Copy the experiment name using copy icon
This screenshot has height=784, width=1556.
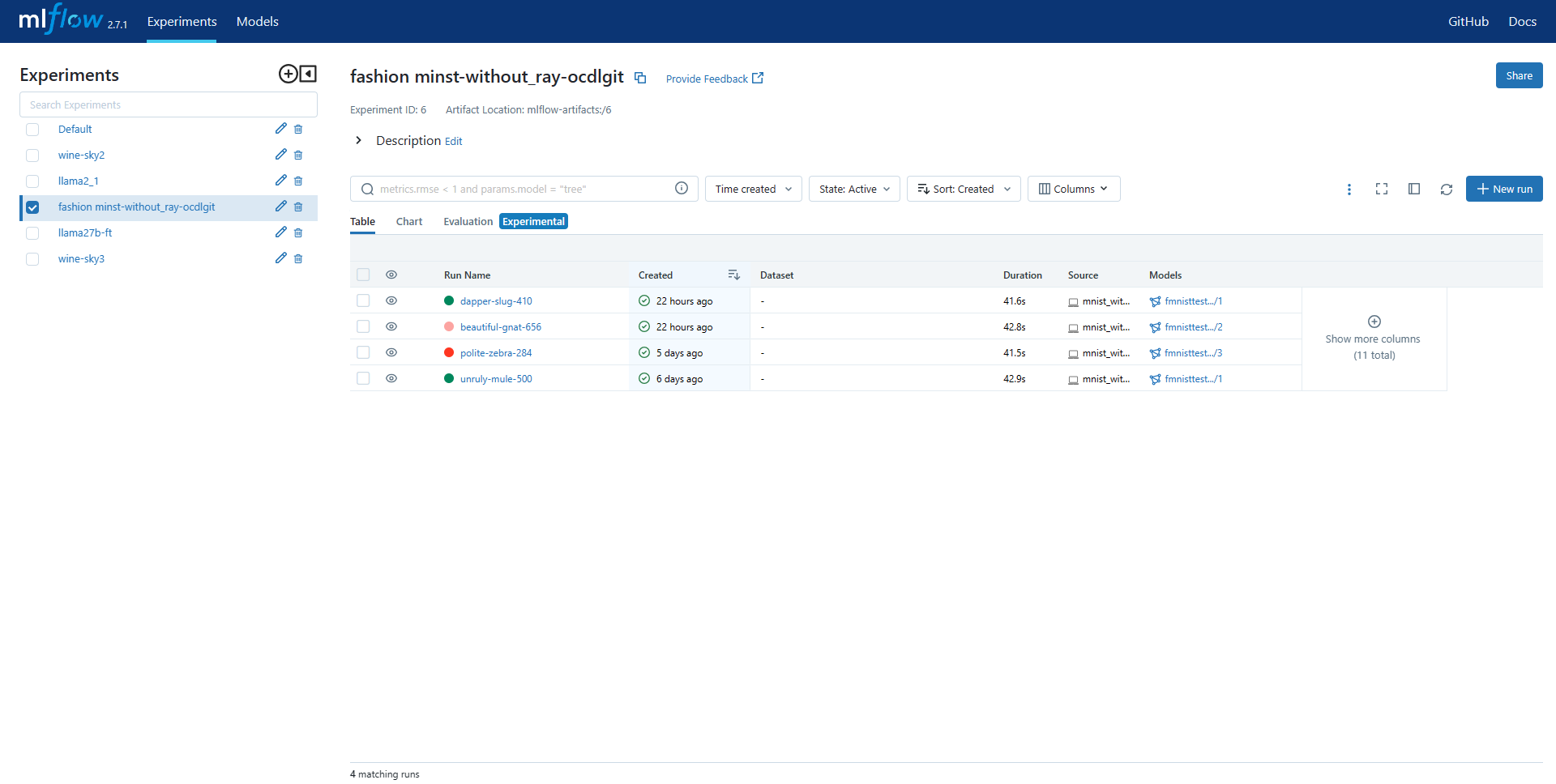tap(640, 78)
